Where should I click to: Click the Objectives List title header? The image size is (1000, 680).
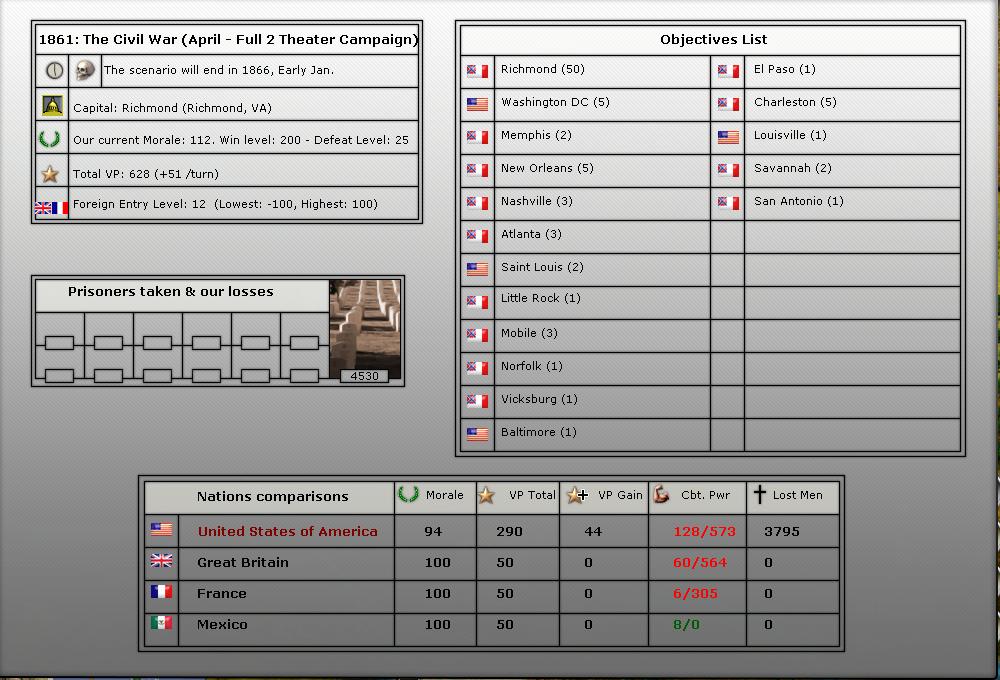713,40
